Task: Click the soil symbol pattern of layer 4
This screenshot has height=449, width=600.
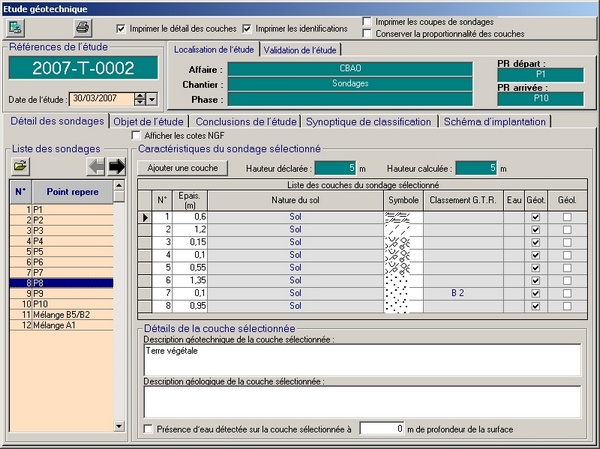Action: (403, 255)
